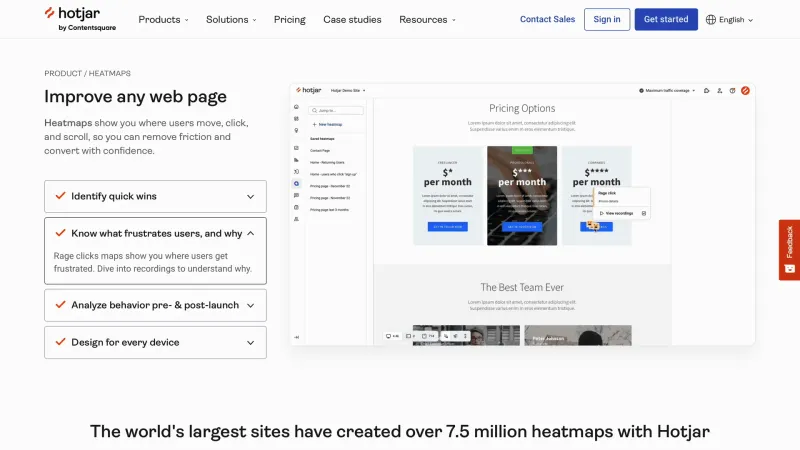
Task: Select the Contact Page saved heatmap
Action: coord(320,151)
